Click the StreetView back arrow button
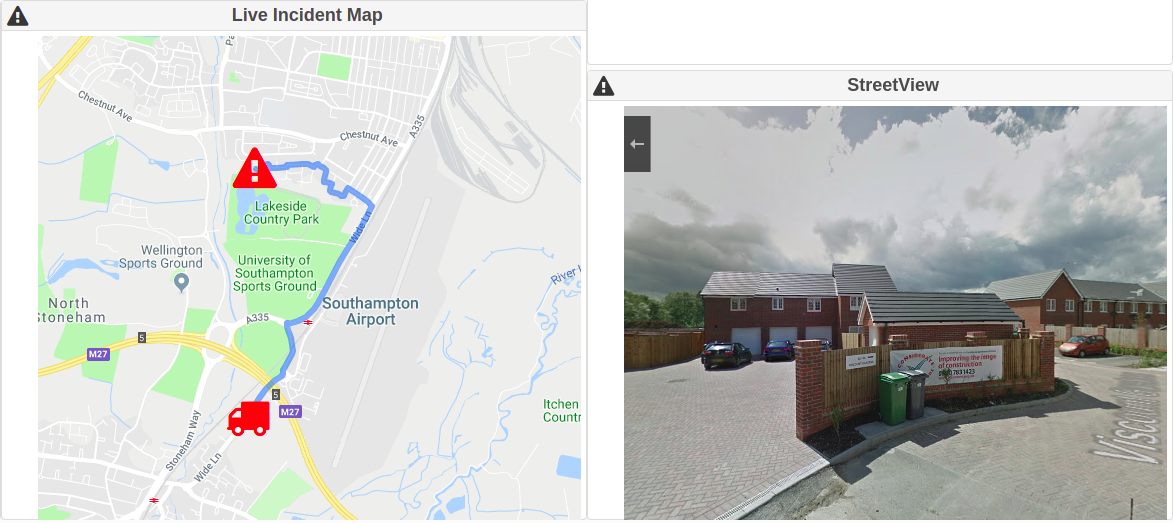This screenshot has height=523, width=1173. click(x=637, y=144)
